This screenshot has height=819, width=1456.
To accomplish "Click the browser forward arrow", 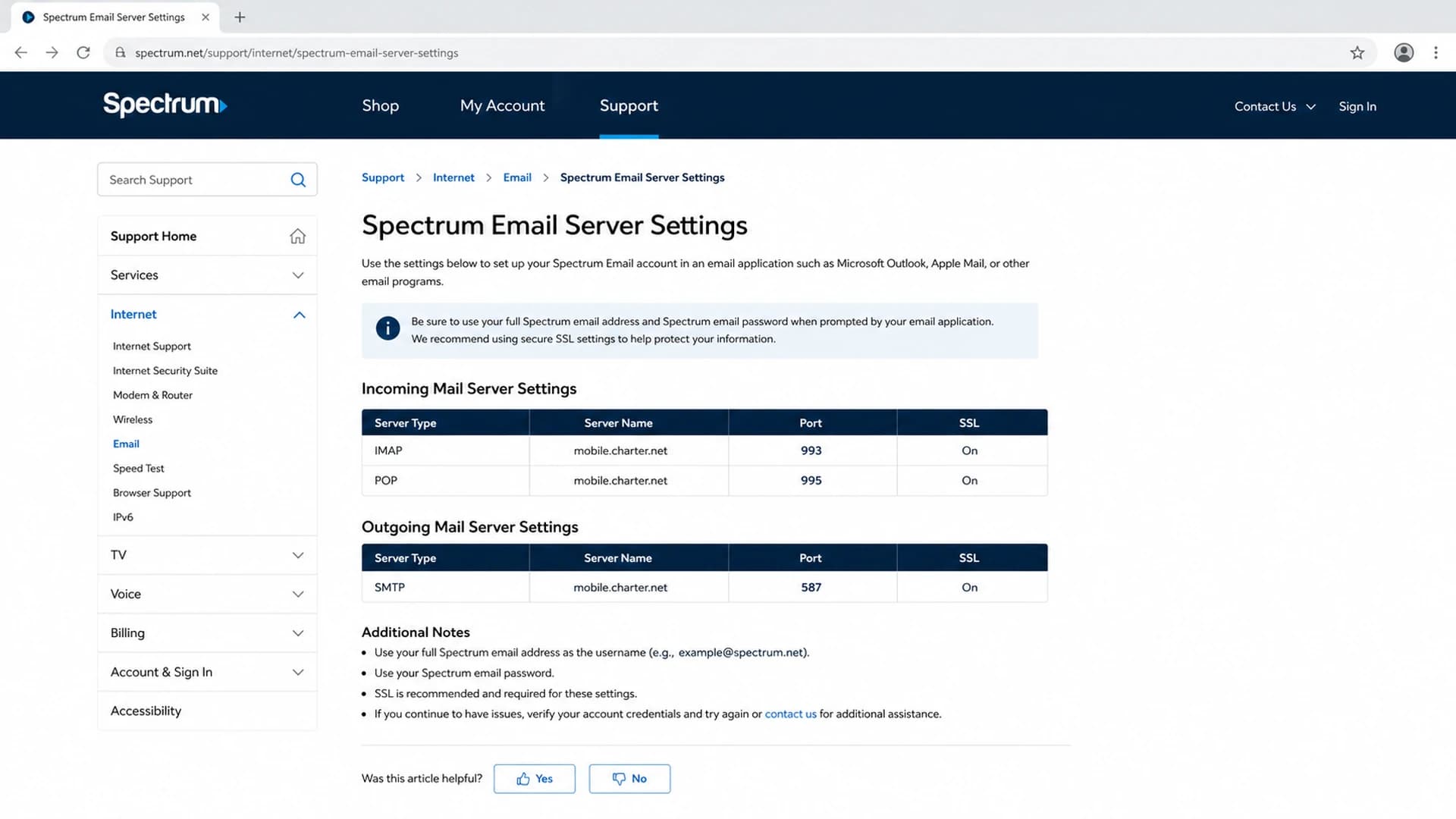I will point(52,52).
